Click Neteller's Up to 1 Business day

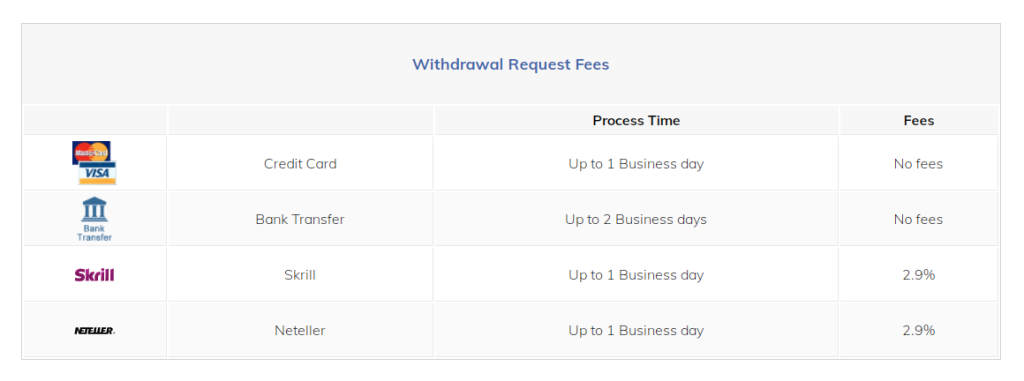pos(636,331)
